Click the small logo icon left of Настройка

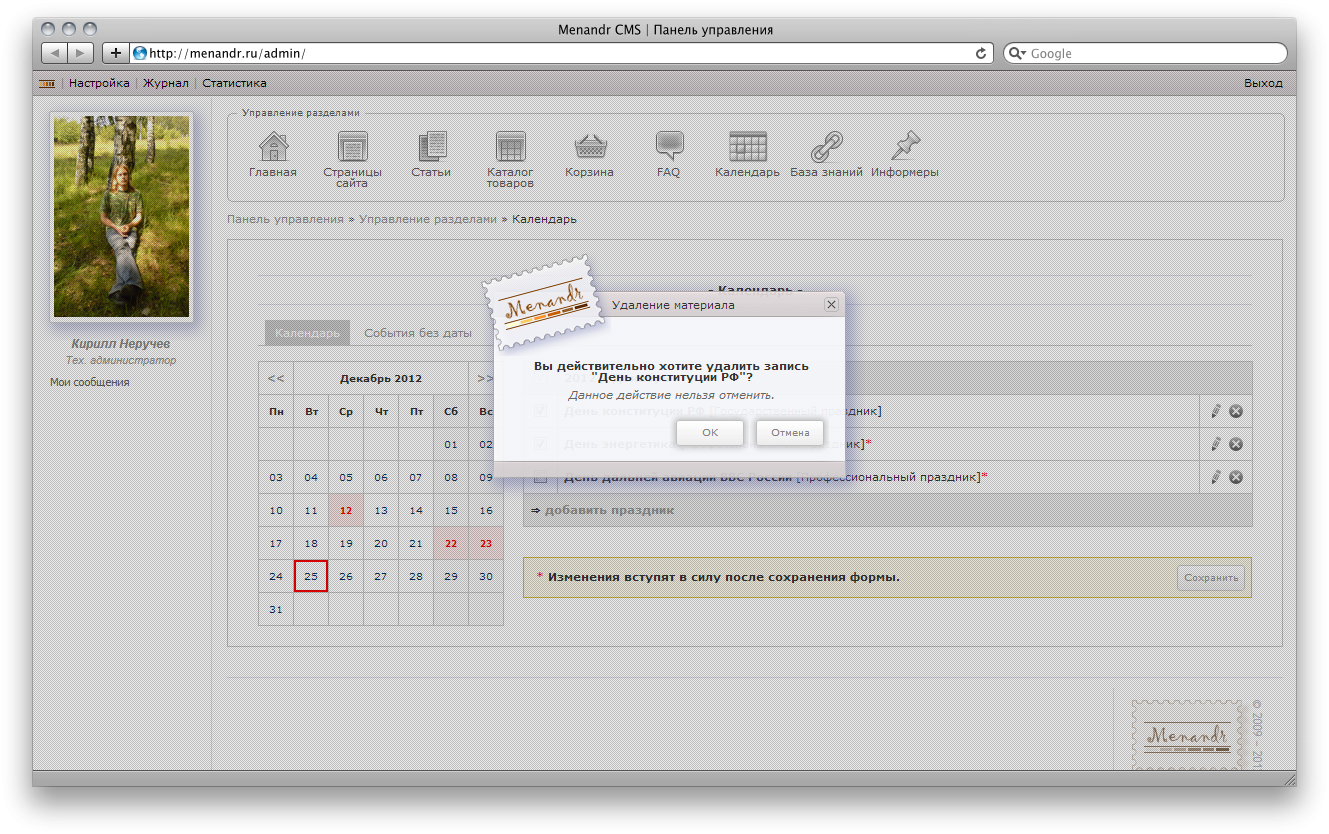pyautogui.click(x=47, y=84)
